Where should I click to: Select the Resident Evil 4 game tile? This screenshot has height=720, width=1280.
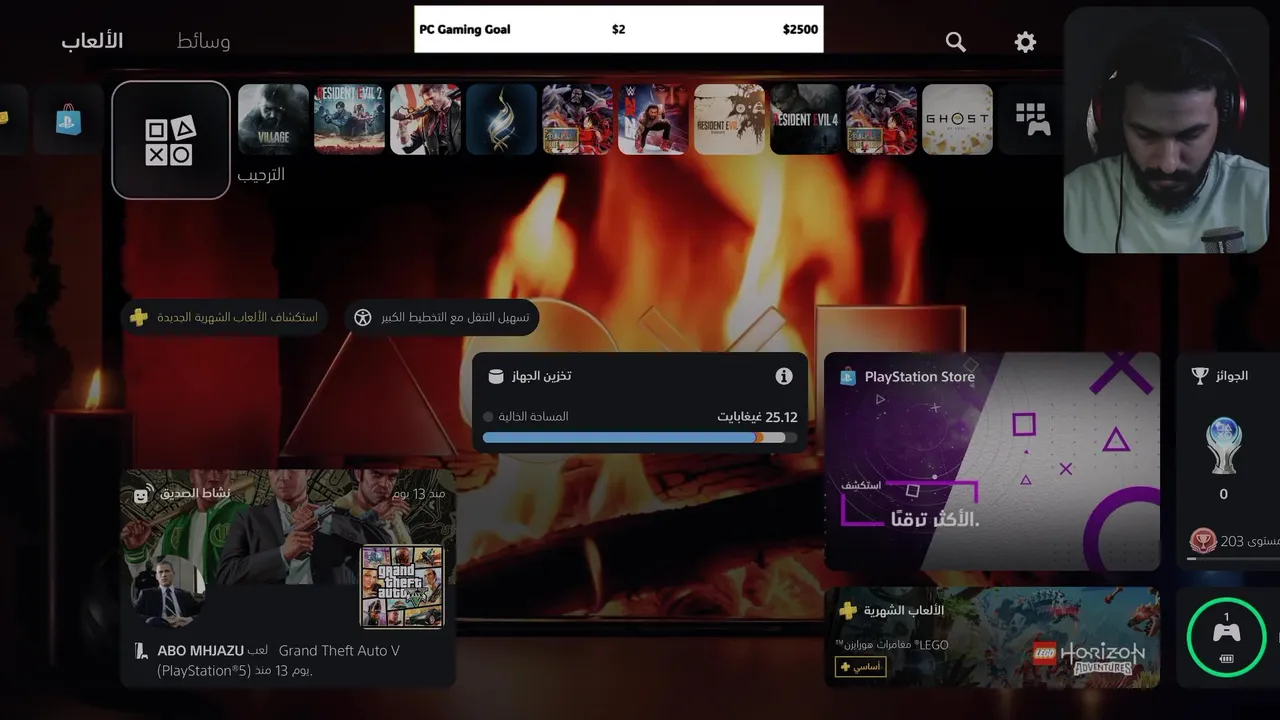tap(805, 119)
